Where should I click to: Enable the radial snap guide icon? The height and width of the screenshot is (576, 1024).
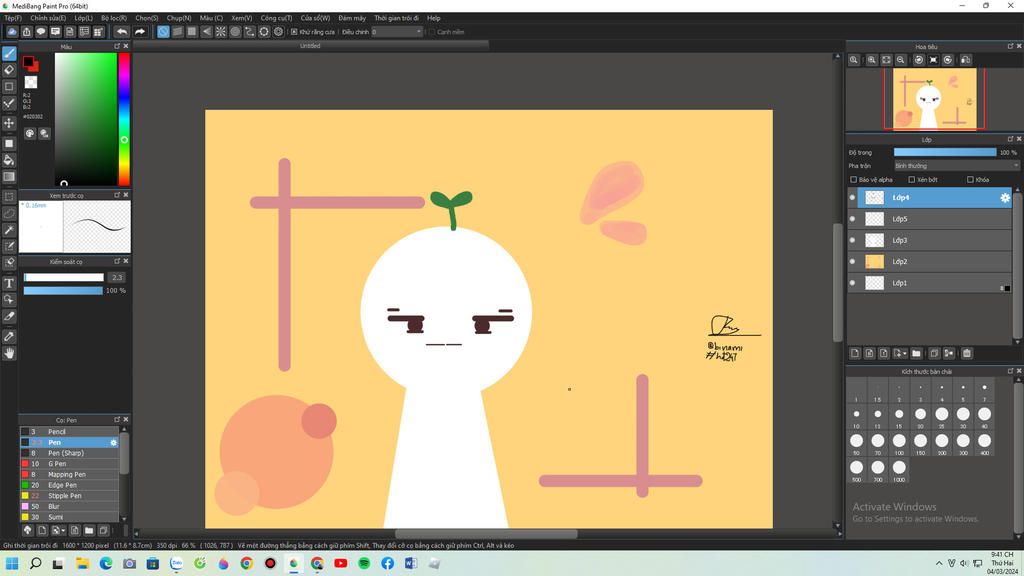(x=221, y=31)
